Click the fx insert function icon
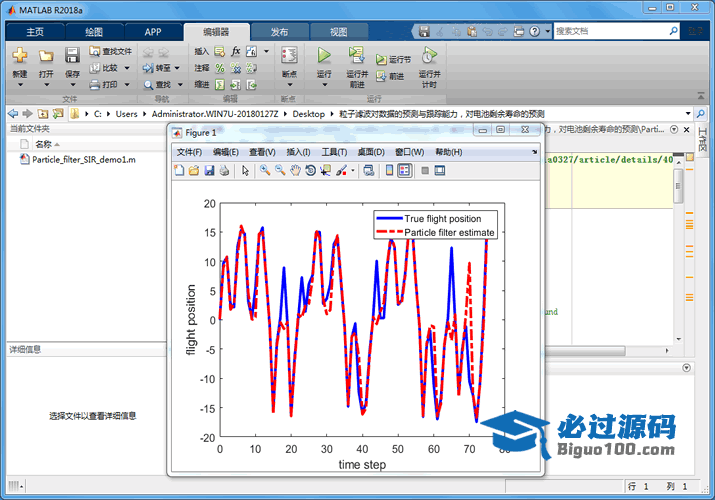This screenshot has width=715, height=500. tap(235, 52)
